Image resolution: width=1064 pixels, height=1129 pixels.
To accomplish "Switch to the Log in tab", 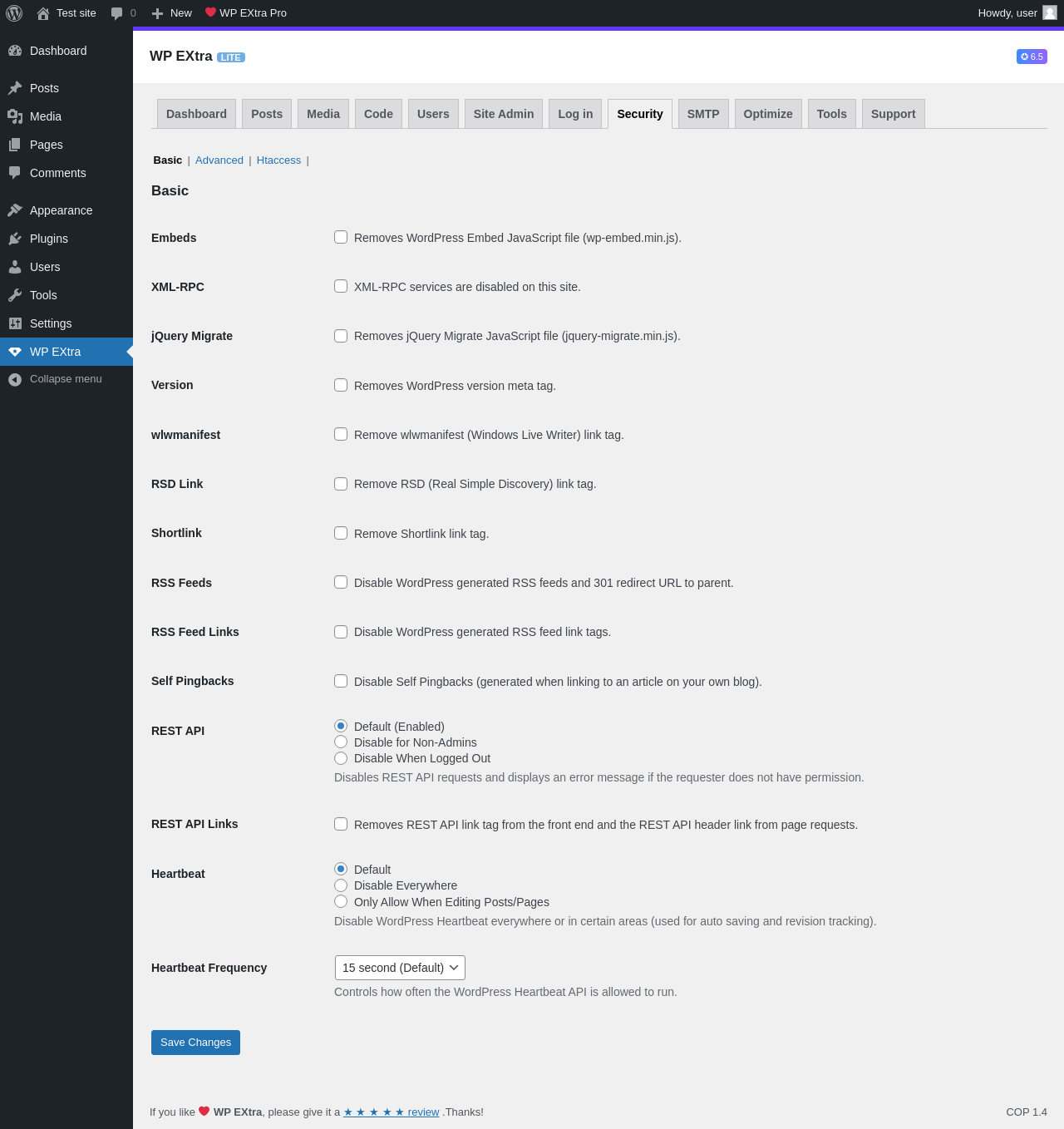I will [575, 114].
